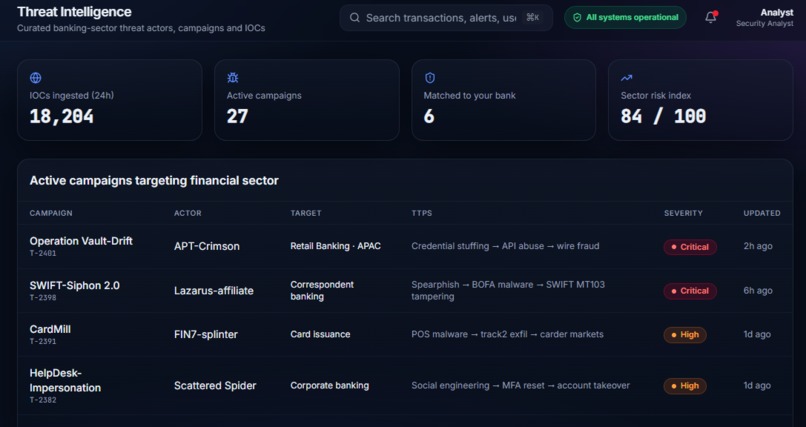
Task: Sort by the CAMPAIGN column header
Action: [x=51, y=213]
